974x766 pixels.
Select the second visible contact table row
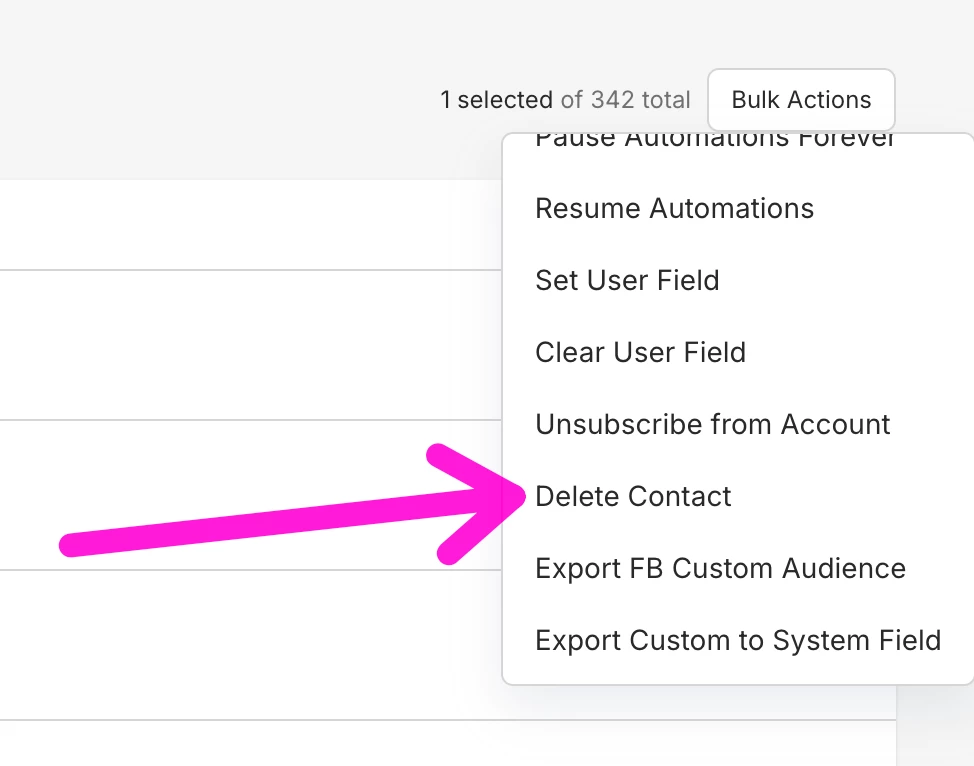pos(250,345)
